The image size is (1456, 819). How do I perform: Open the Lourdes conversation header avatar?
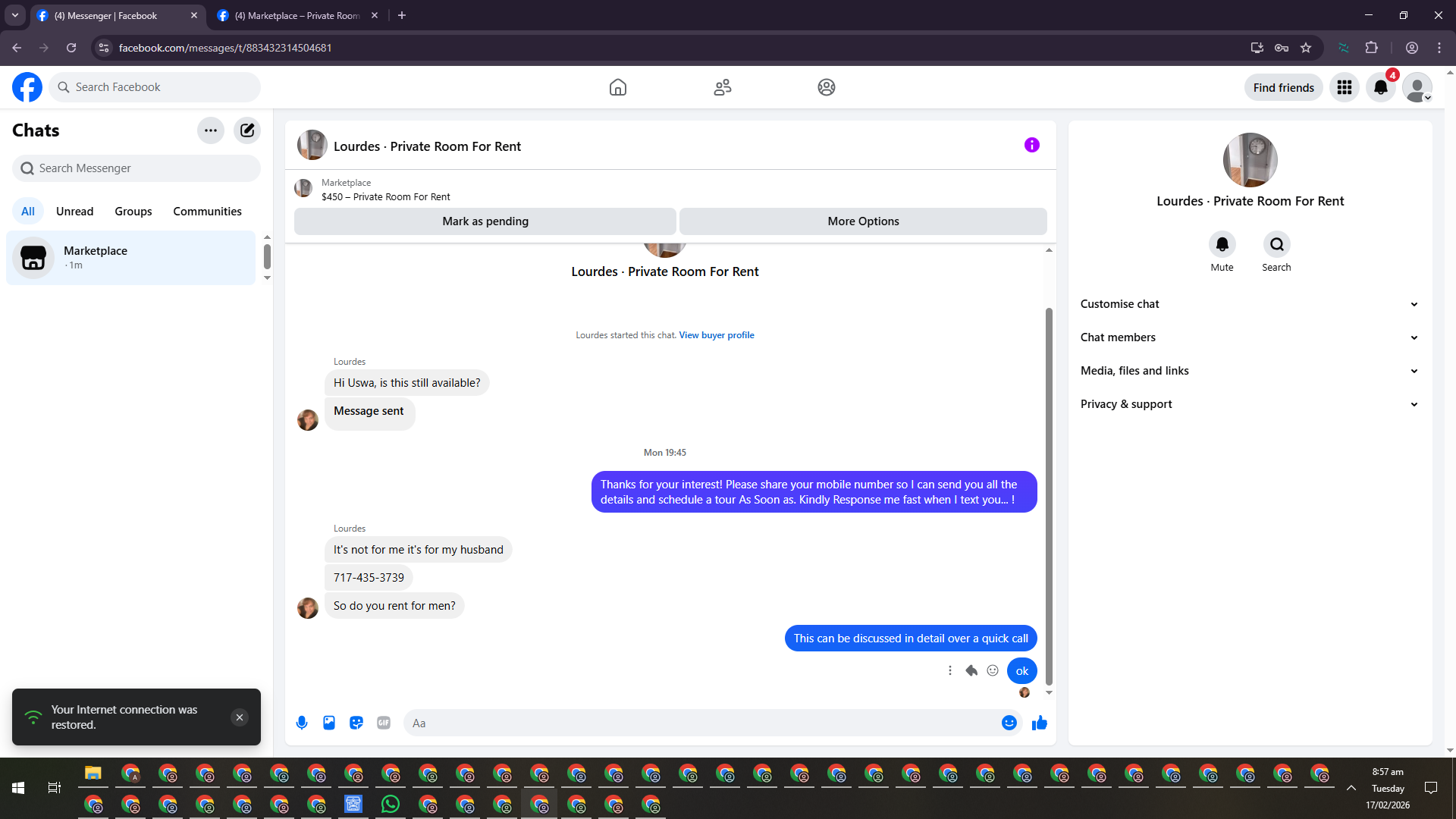[x=312, y=145]
